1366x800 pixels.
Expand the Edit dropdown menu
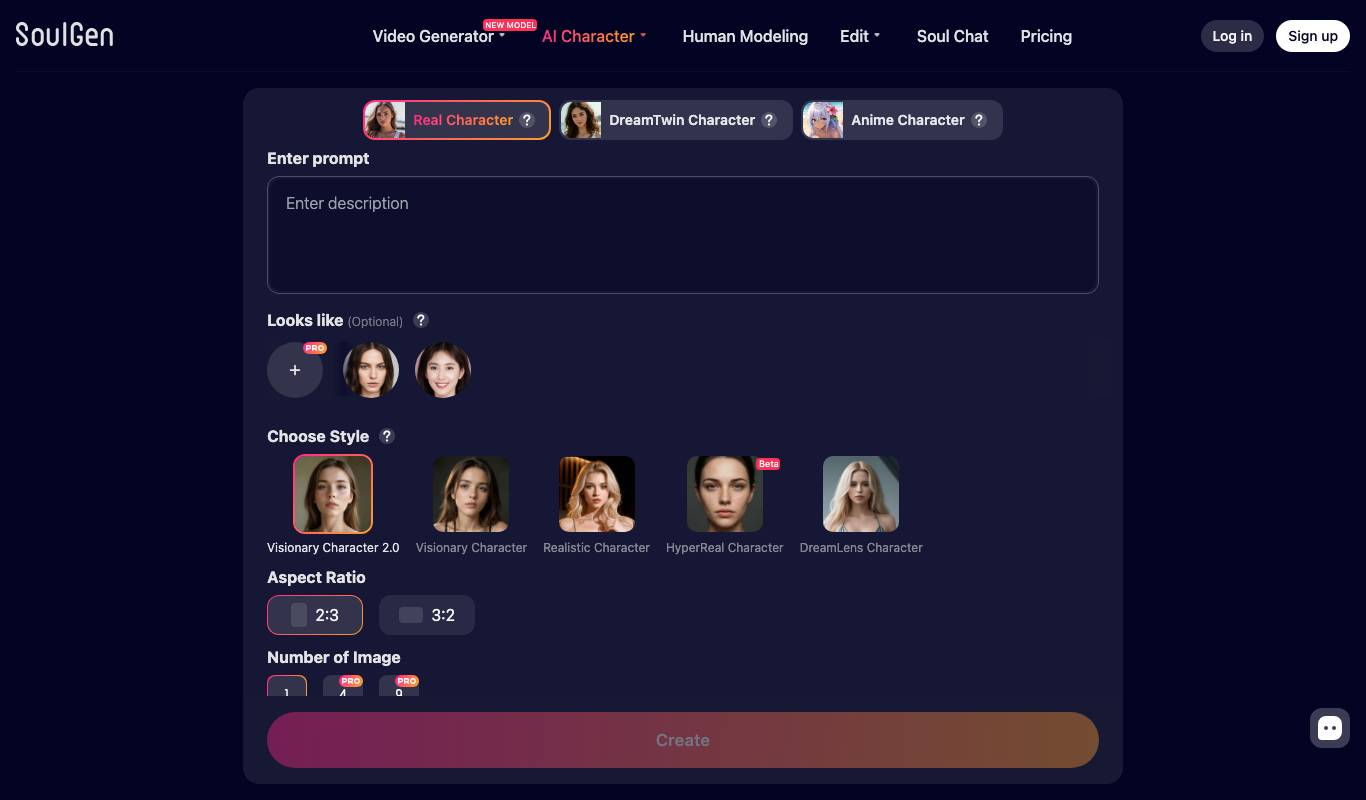tap(860, 36)
